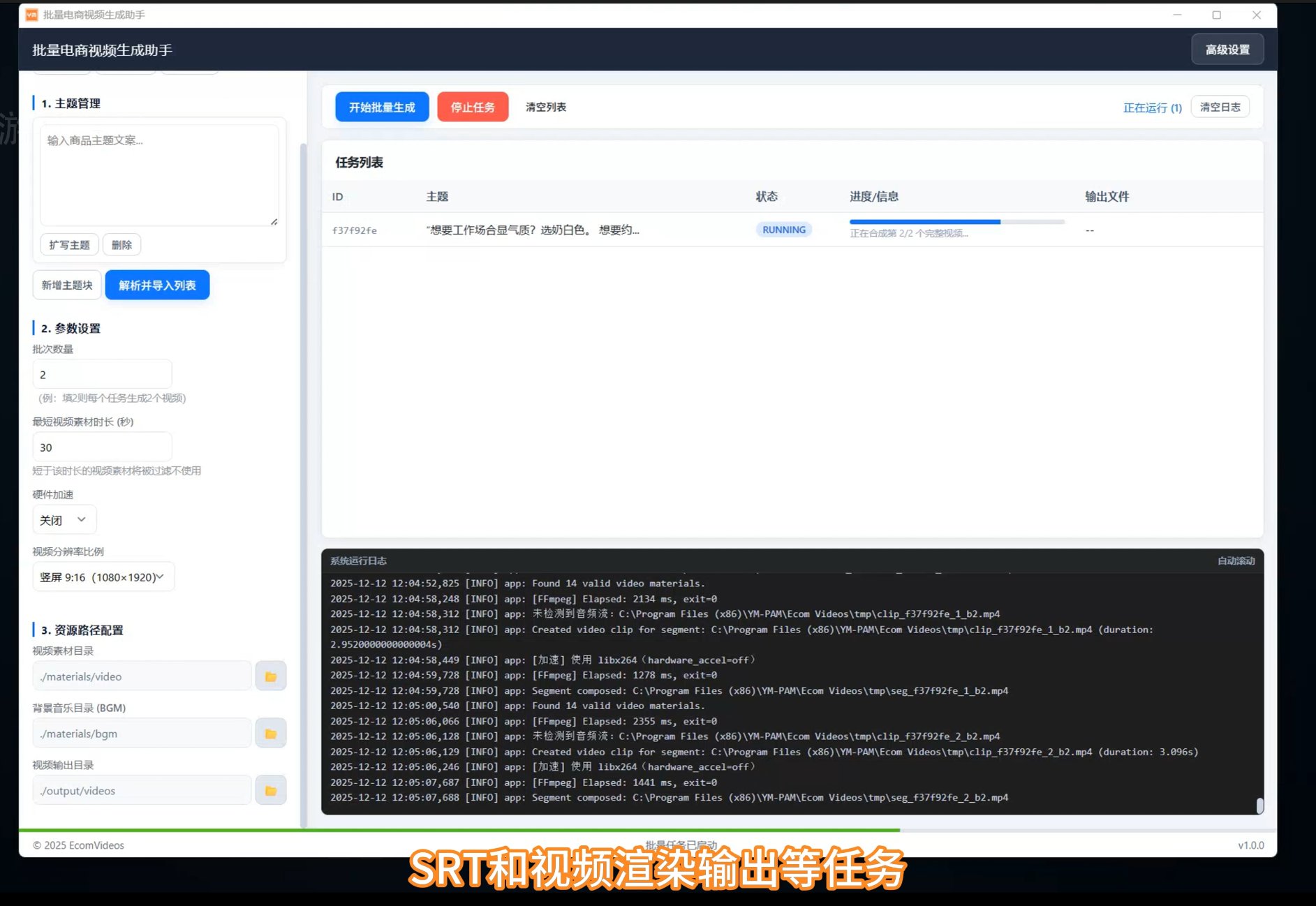Clear the task list via 清空列表
This screenshot has height=906, width=1316.
coord(546,107)
